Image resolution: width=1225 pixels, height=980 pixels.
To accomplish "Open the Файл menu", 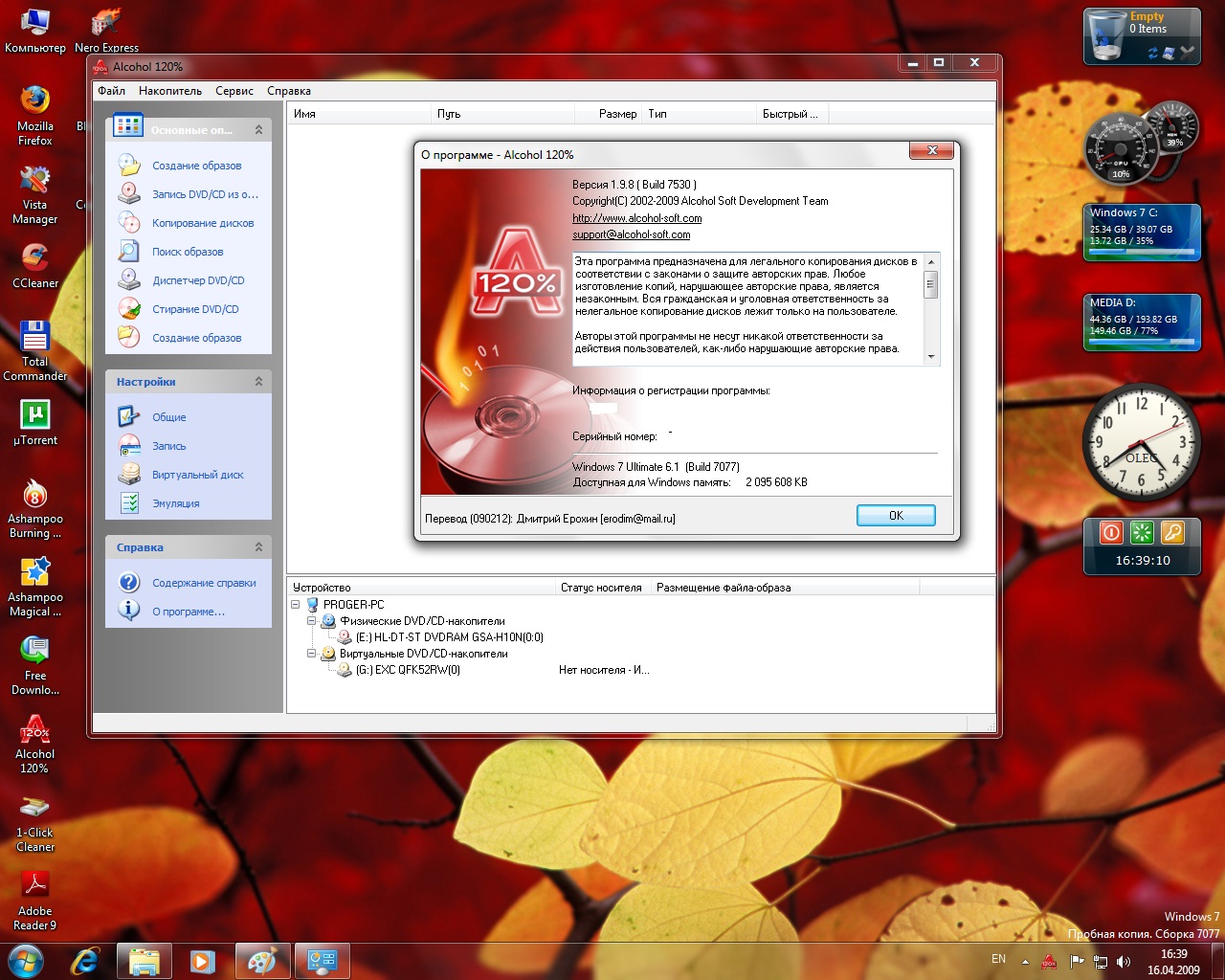I will coord(111,91).
